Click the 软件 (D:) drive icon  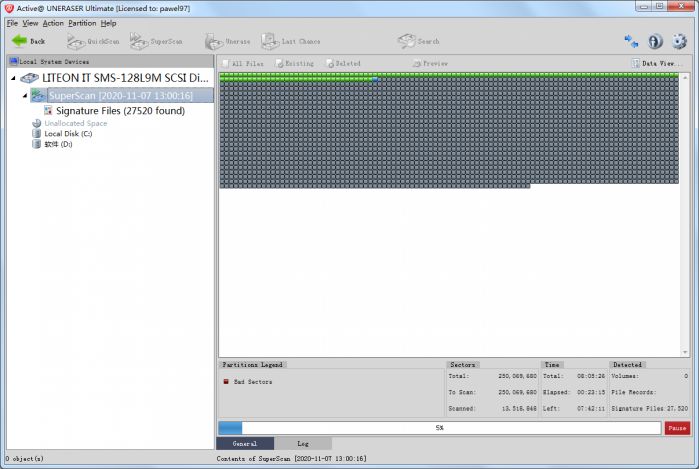coord(37,144)
